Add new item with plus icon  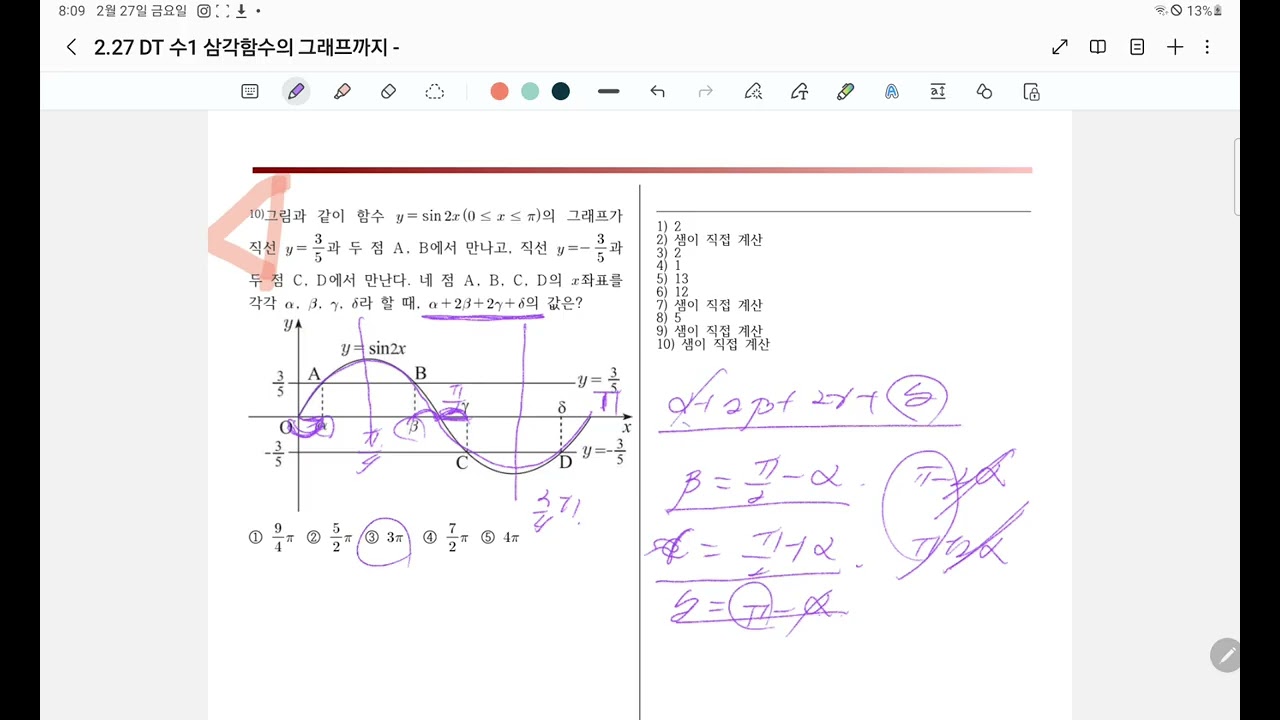point(1175,47)
